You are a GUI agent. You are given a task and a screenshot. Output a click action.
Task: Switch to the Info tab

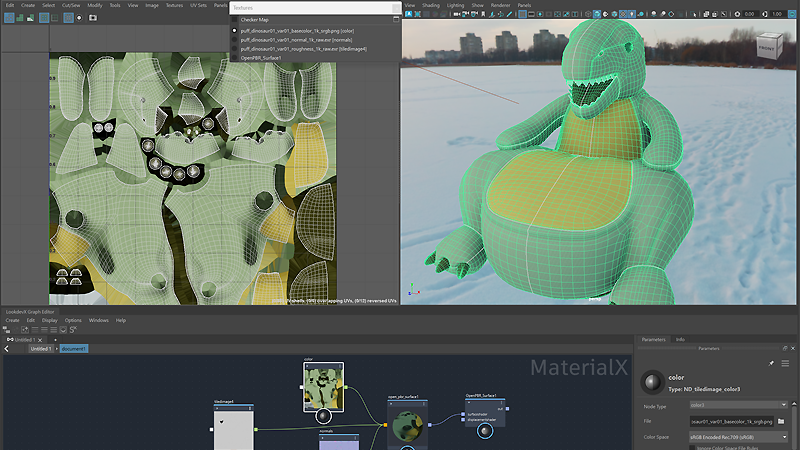680,339
